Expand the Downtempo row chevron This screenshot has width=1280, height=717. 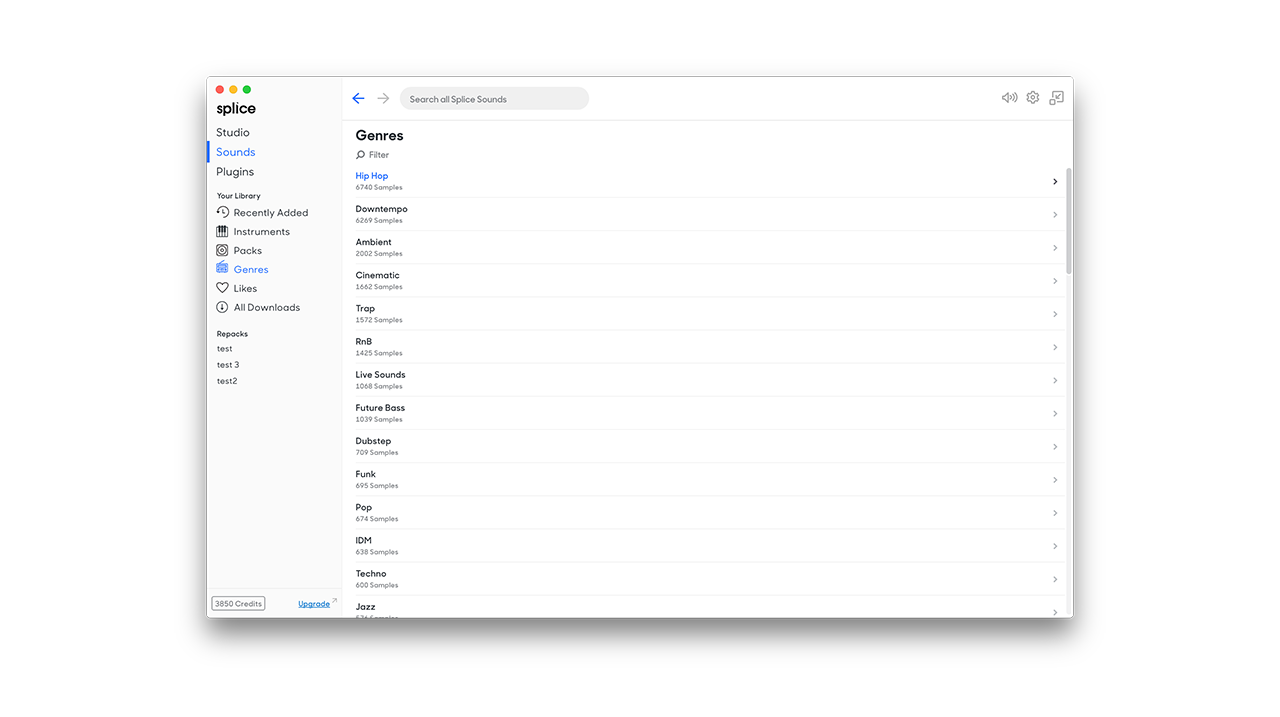[1055, 215]
